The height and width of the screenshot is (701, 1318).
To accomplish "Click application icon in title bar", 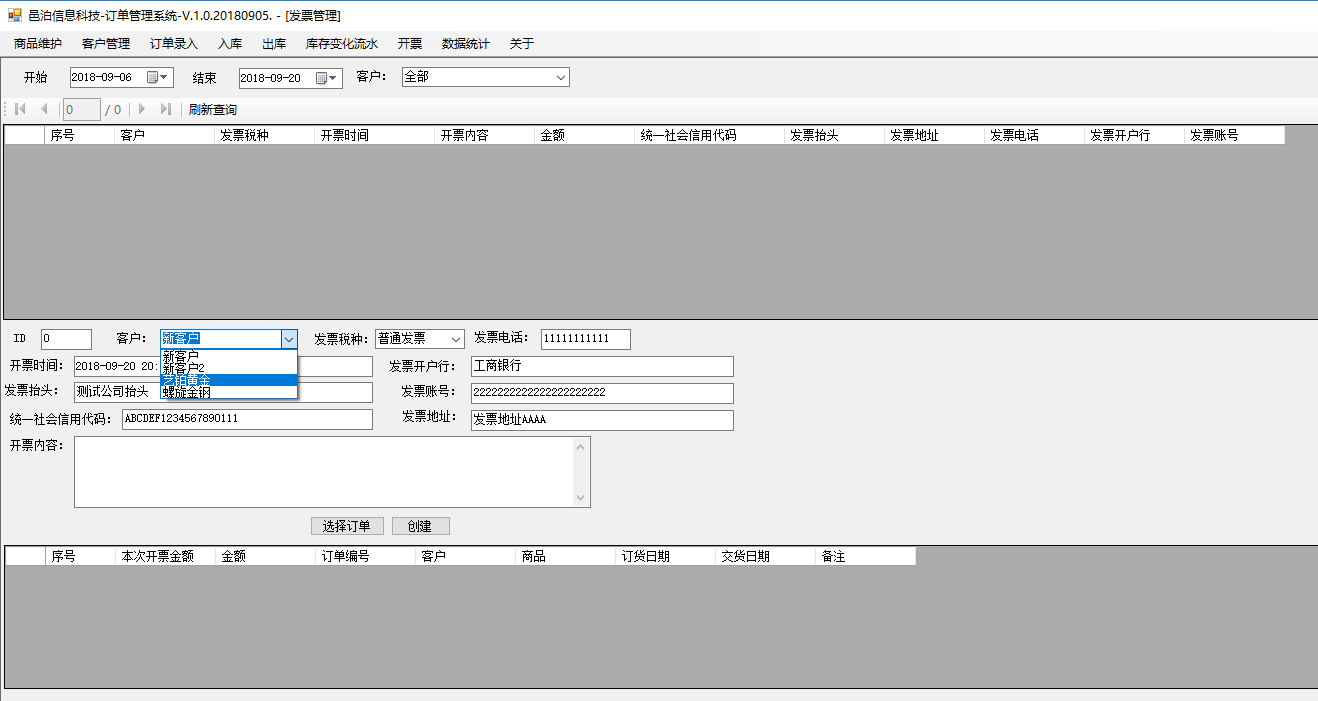I will point(14,15).
